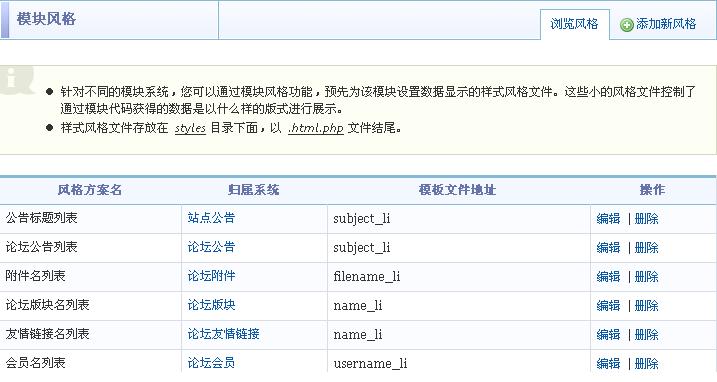The height and width of the screenshot is (382, 717).
Task: Click the 模板文件地址 column header
Action: pos(458,190)
